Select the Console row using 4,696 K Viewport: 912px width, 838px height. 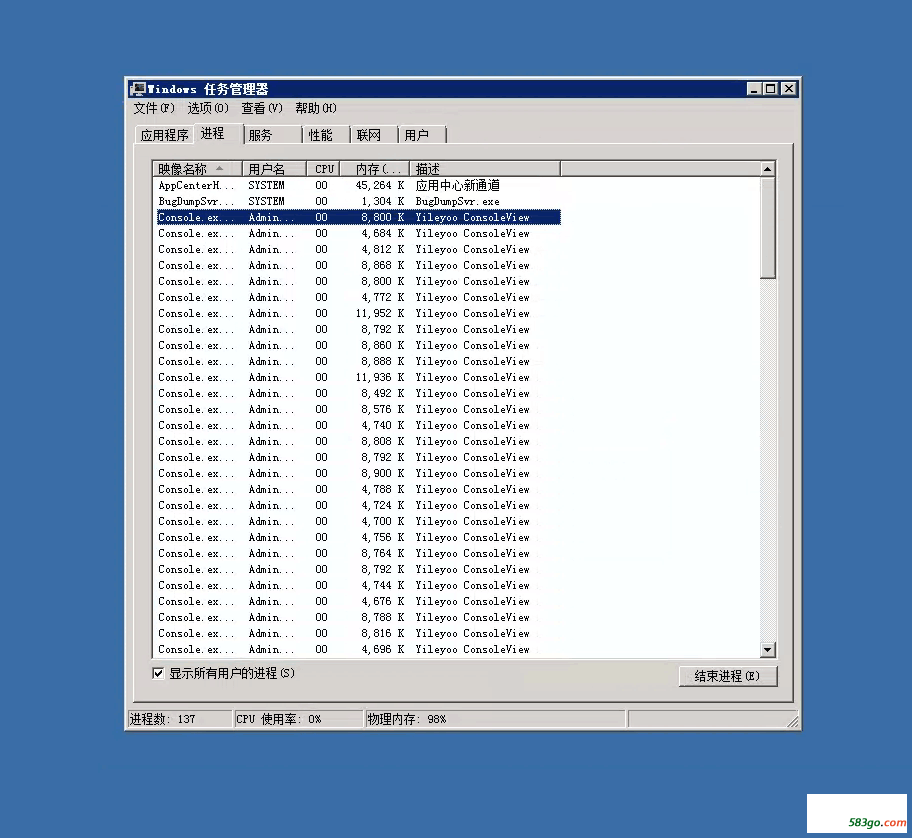point(359,649)
